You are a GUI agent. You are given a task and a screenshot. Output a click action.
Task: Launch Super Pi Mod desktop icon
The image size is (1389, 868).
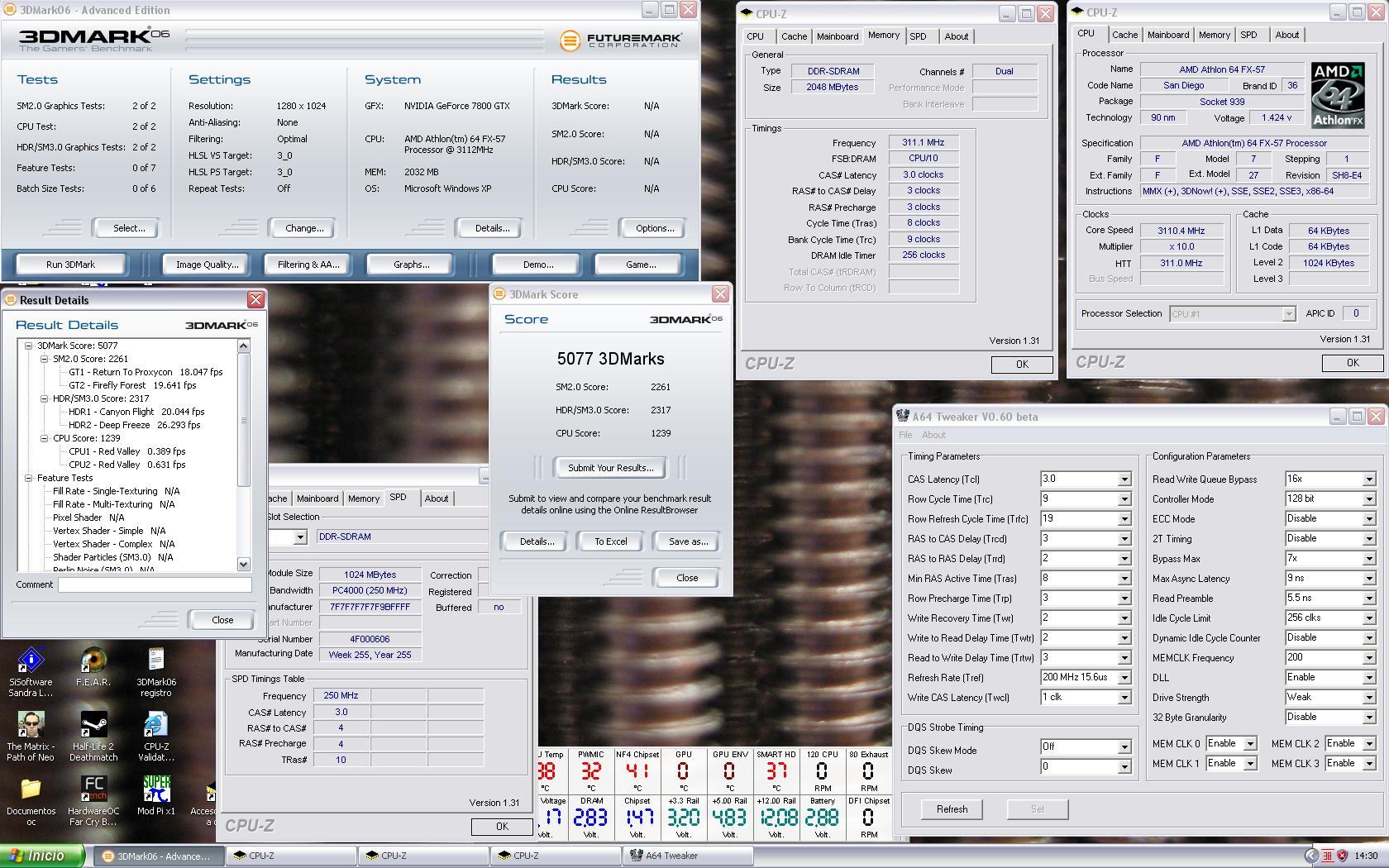tap(156, 790)
